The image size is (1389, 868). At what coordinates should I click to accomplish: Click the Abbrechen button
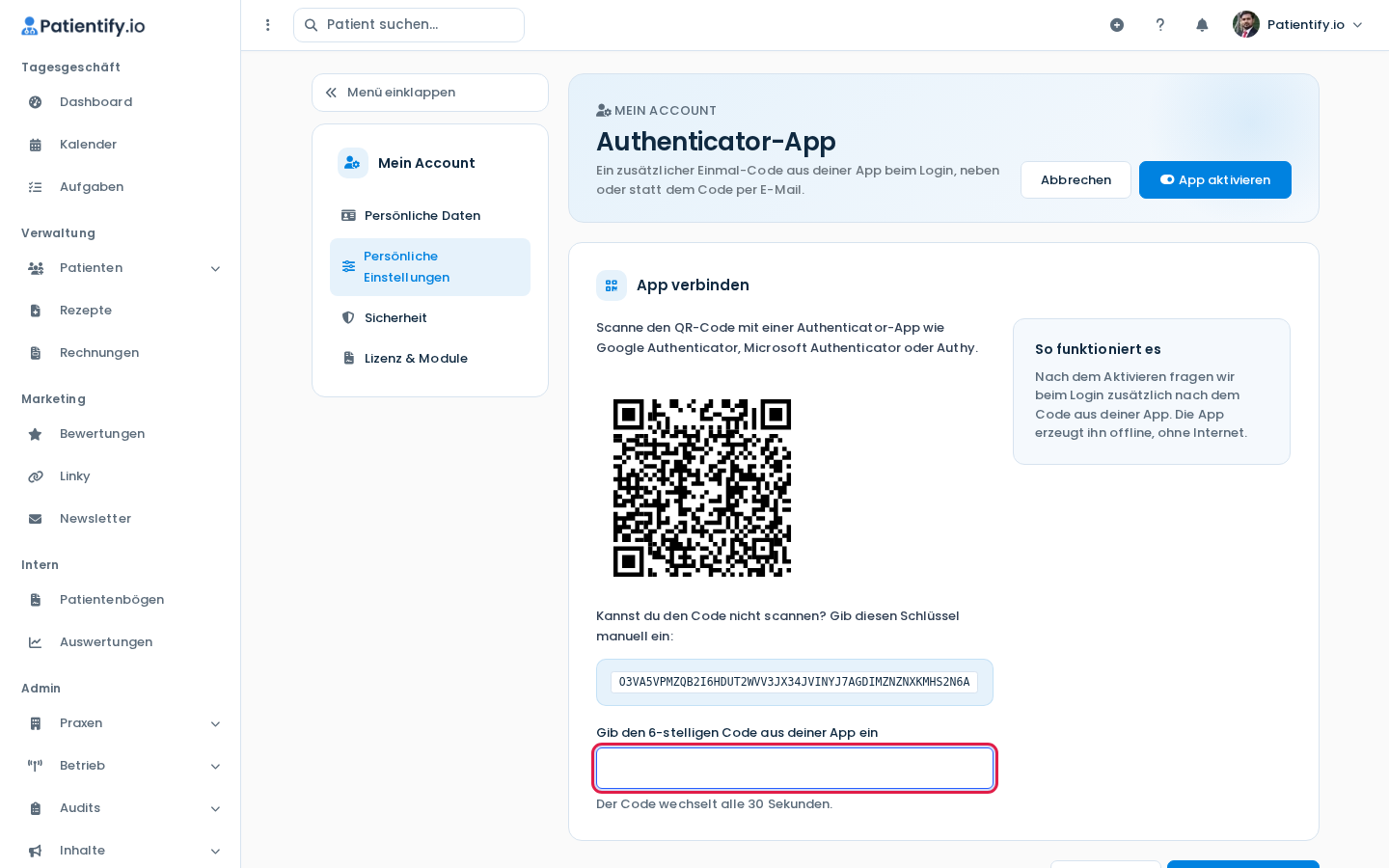coord(1076,180)
